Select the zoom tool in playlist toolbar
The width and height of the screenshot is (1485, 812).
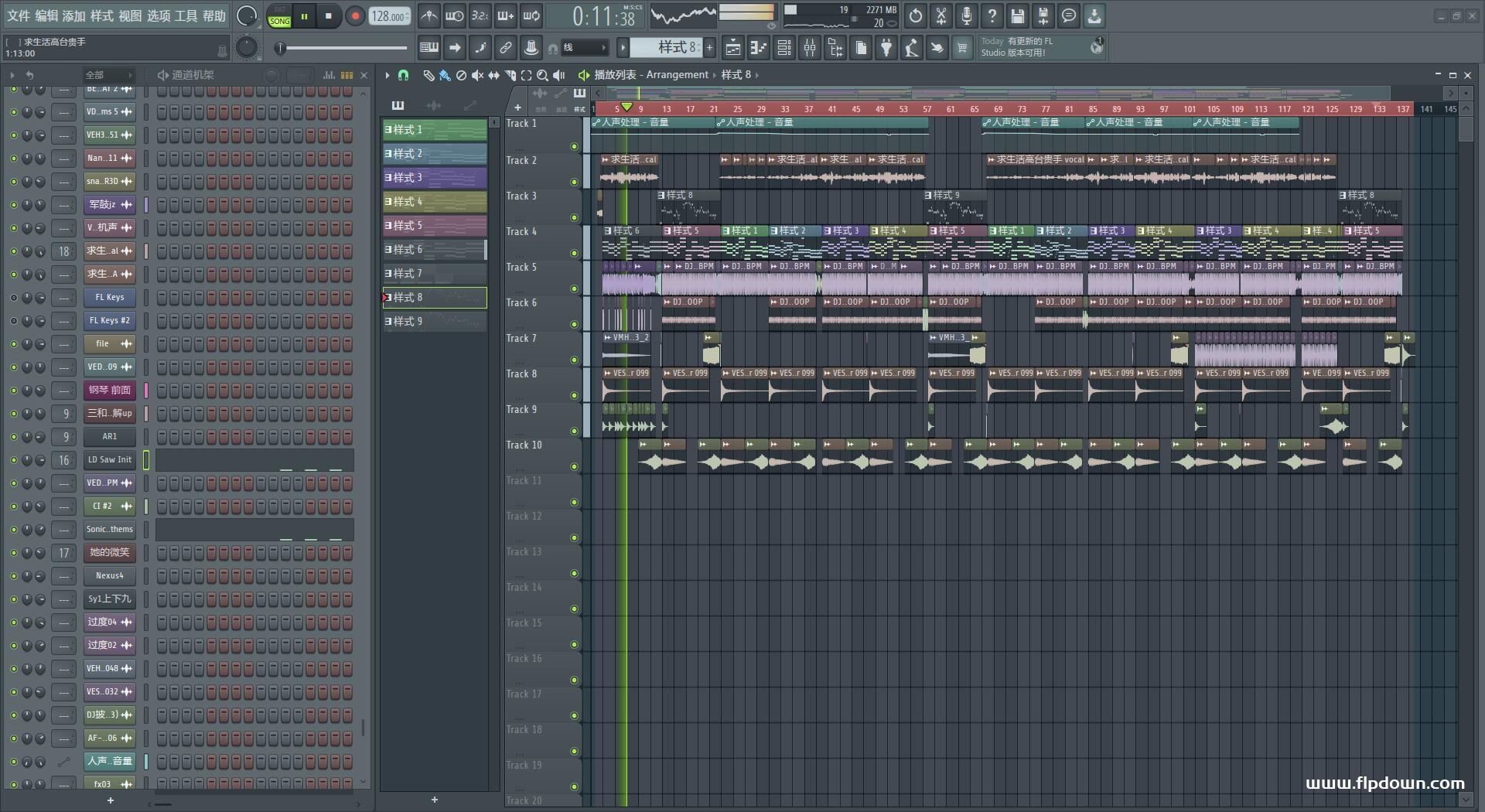pyautogui.click(x=542, y=75)
